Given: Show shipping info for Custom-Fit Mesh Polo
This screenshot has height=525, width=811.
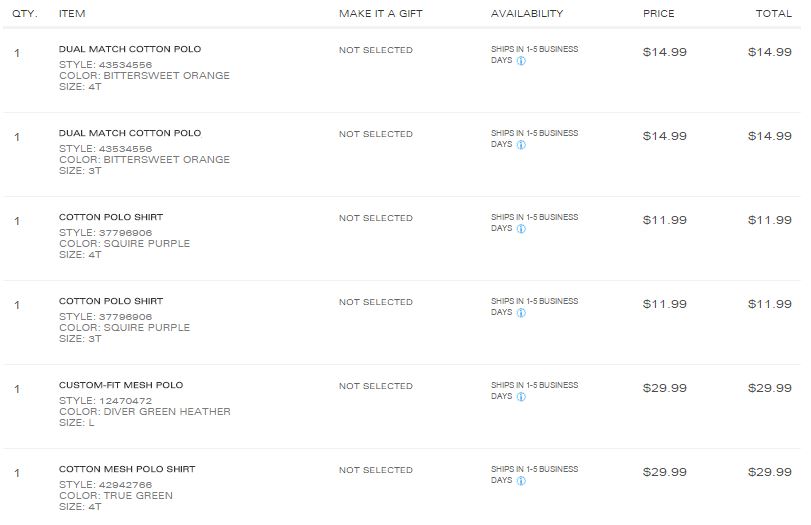Looking at the screenshot, I should (x=522, y=397).
